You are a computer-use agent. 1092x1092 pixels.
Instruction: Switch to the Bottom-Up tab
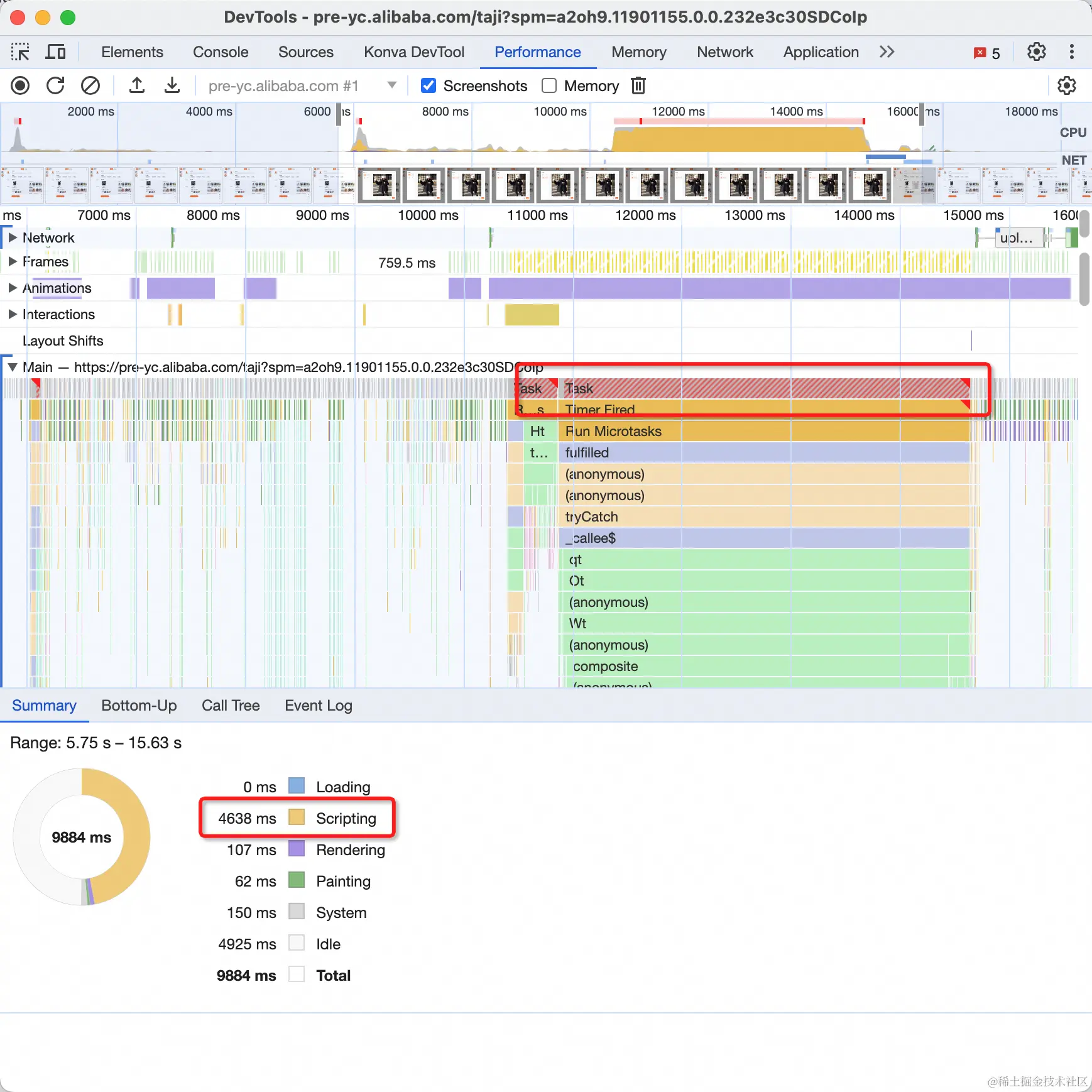139,706
